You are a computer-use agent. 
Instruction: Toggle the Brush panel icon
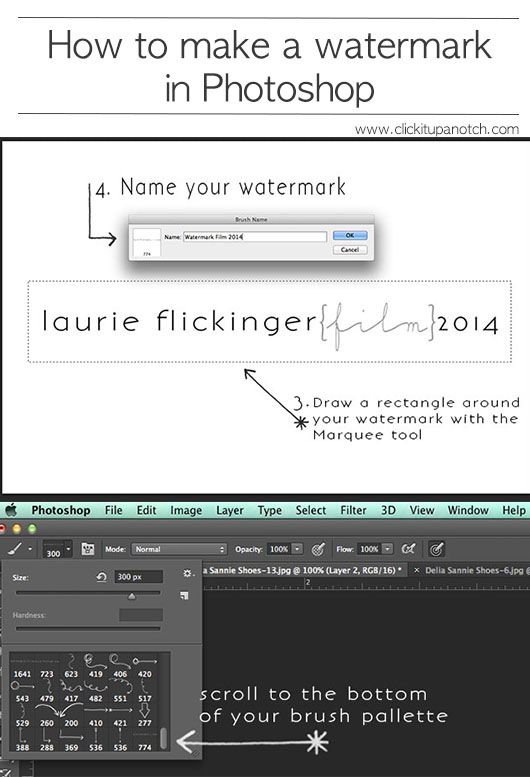coord(88,549)
